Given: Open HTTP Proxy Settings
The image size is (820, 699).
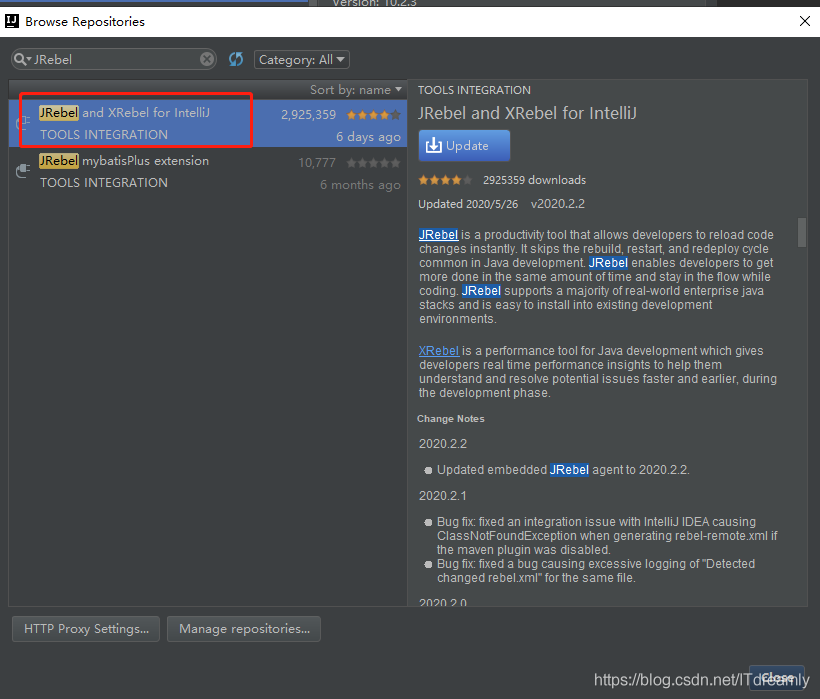Looking at the screenshot, I should pos(86,628).
